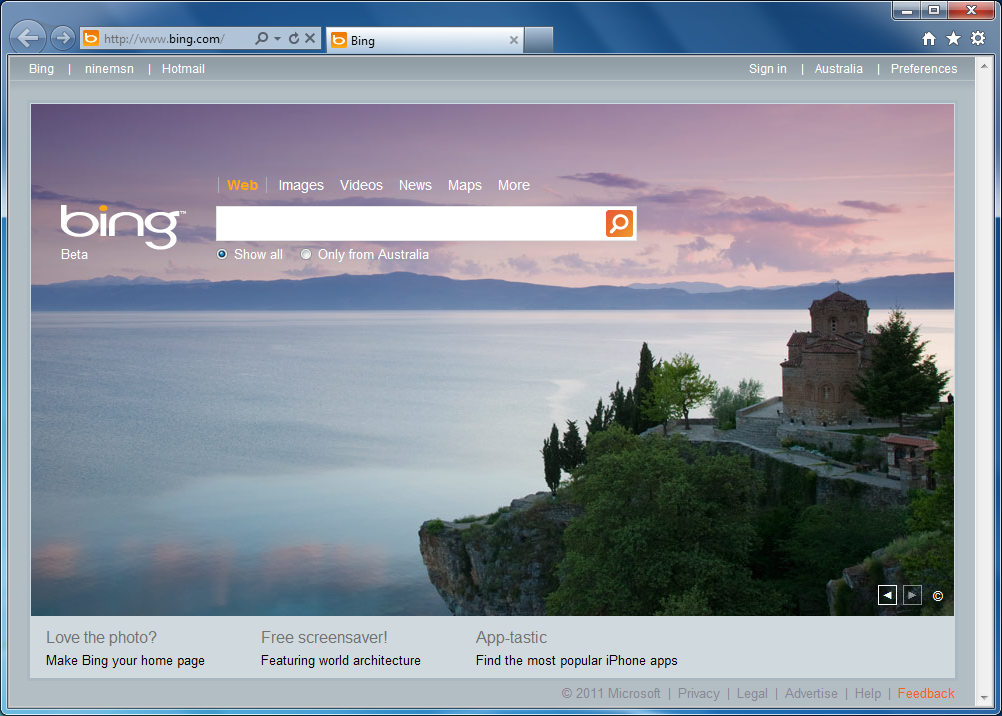Switch to the Web search tab
Viewport: 1002px width, 716px height.
point(242,185)
